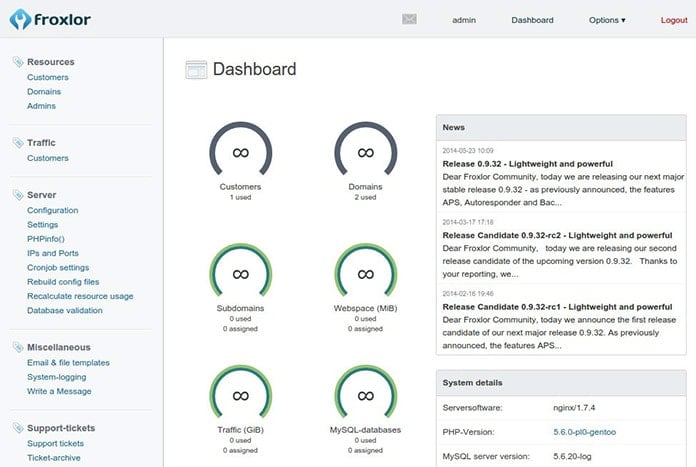The height and width of the screenshot is (467, 696).
Task: Click the 'nginx/1.7.4' serversoftware value
Action: pyautogui.click(x=574, y=408)
